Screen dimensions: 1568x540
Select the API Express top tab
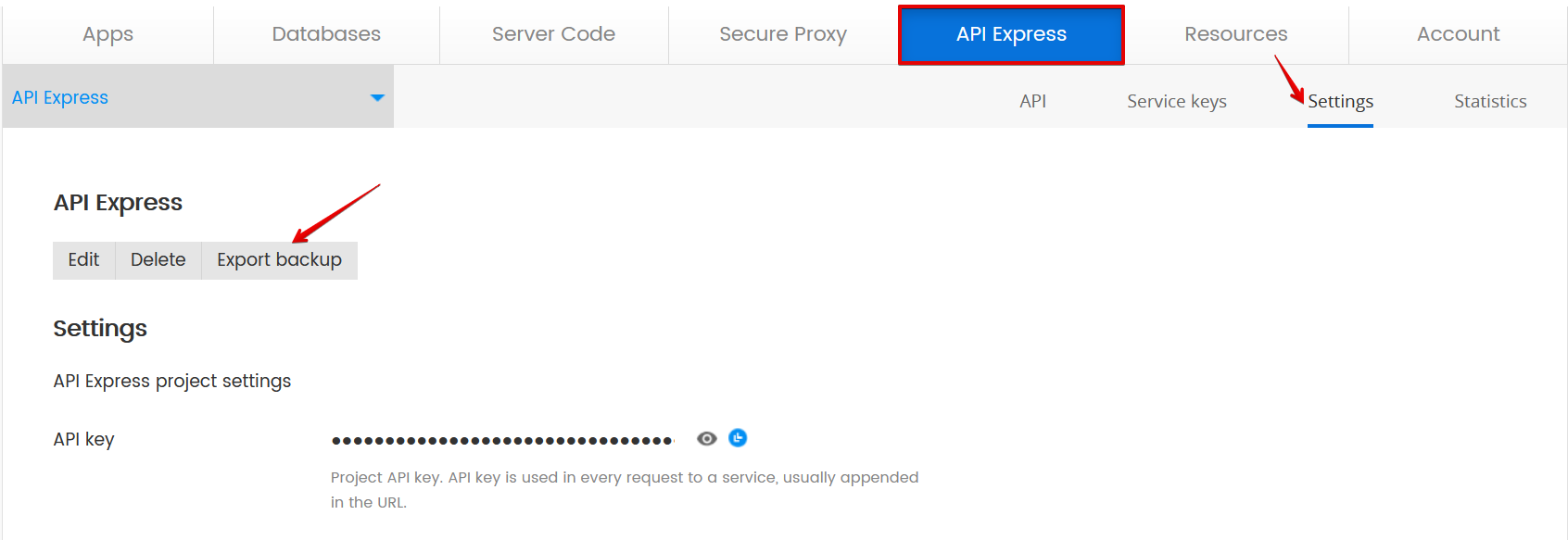tap(1011, 34)
